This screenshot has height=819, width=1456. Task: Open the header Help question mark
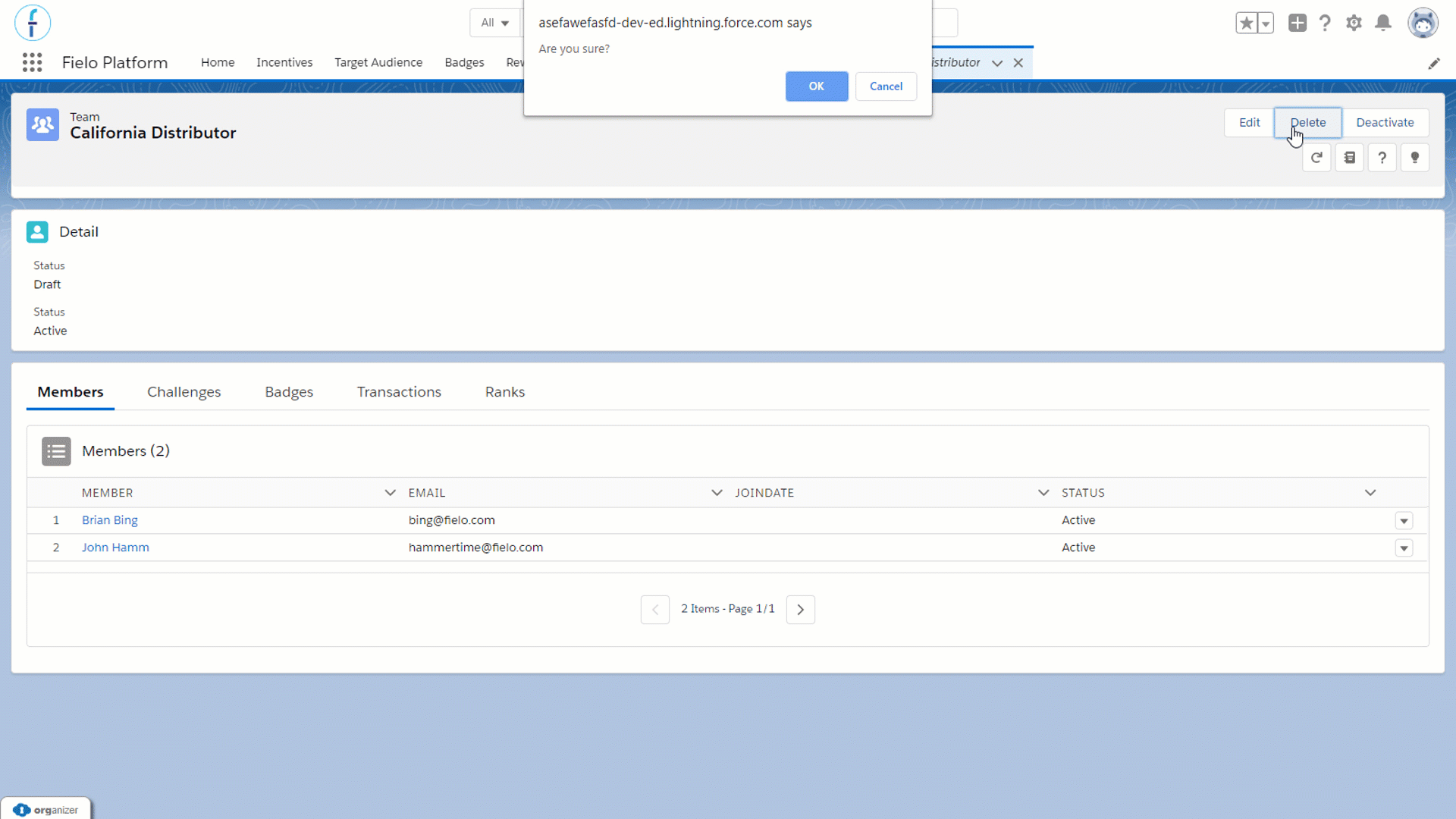point(1325,23)
